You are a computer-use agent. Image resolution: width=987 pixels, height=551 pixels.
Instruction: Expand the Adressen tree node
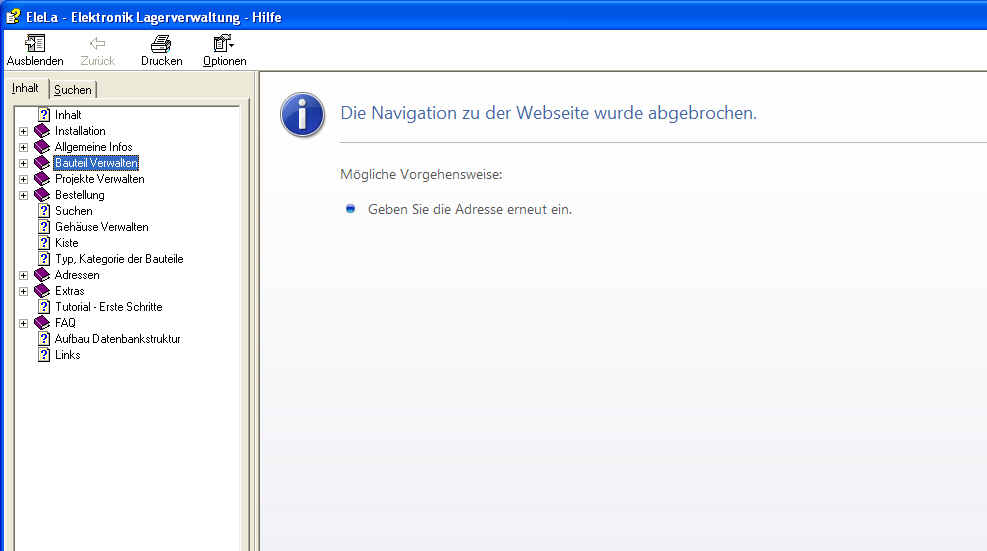[x=23, y=276]
